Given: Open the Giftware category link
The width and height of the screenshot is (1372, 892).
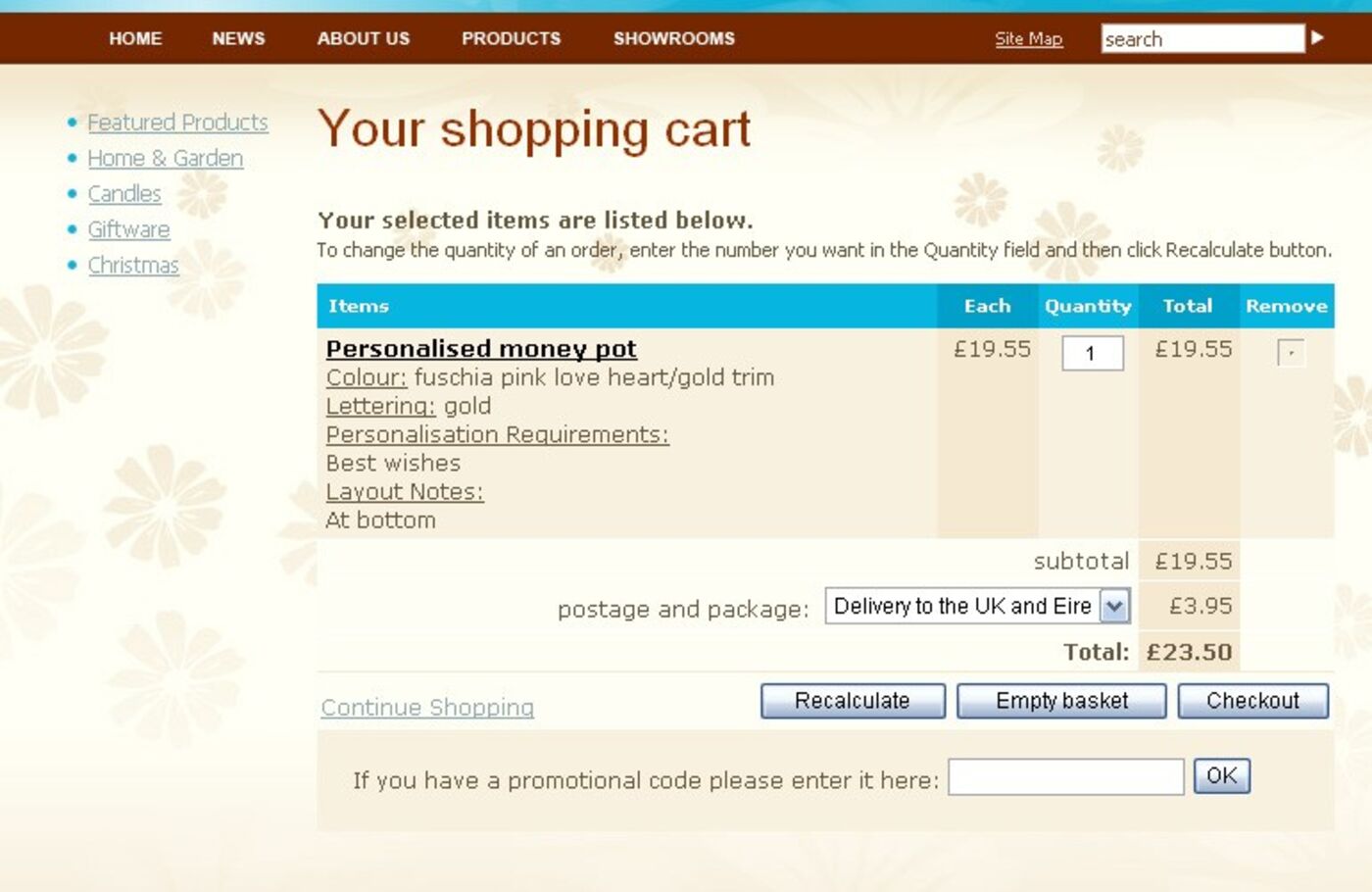Looking at the screenshot, I should pyautogui.click(x=128, y=229).
